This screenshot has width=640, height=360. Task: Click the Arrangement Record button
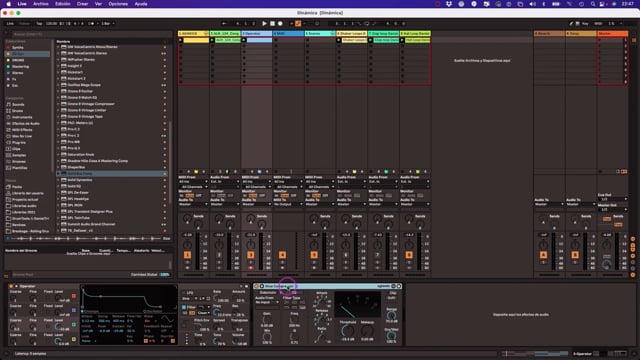[280, 24]
